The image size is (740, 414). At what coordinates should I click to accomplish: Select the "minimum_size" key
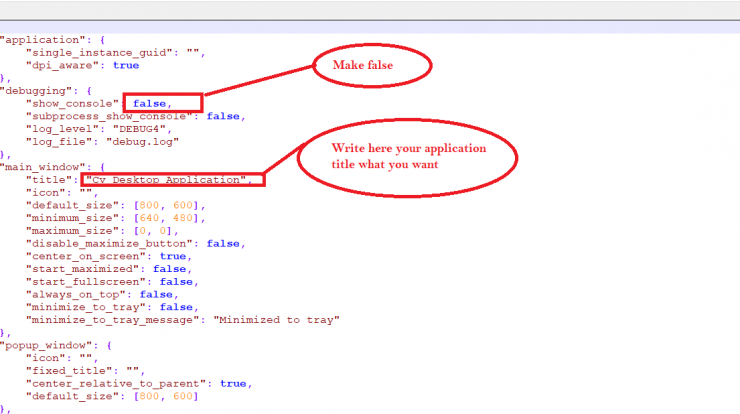[x=72, y=219]
